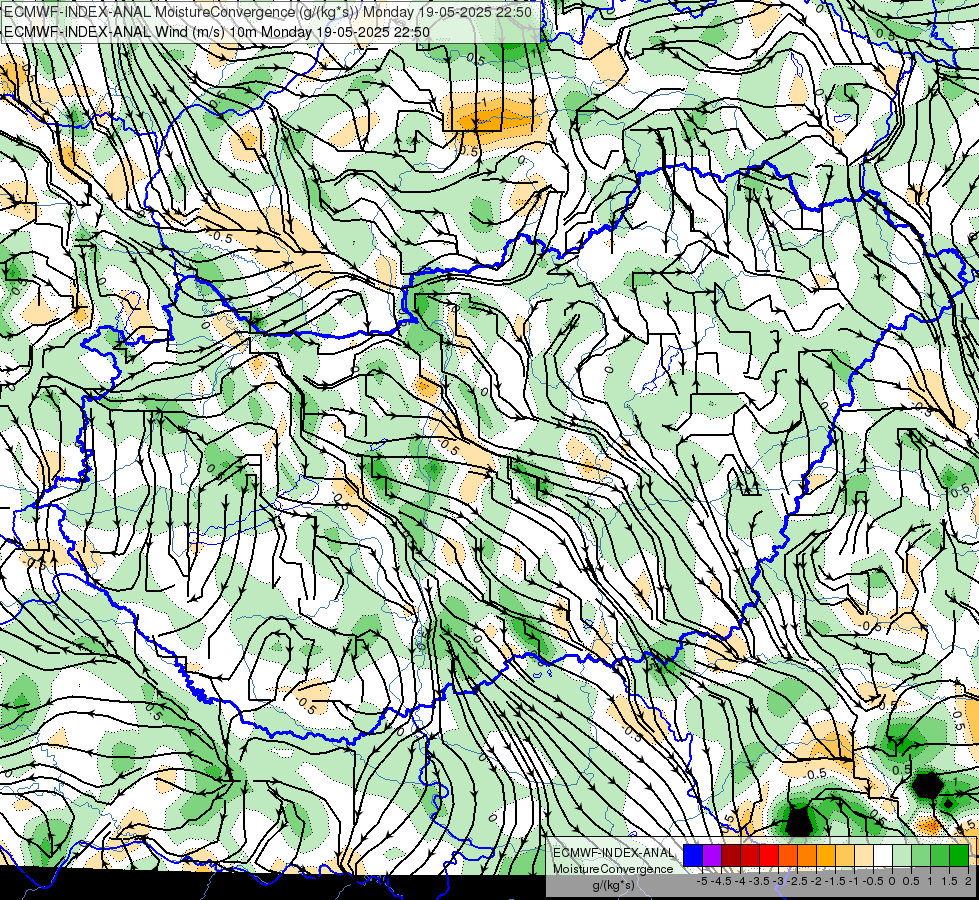Click the -1.5 tick label on the legend
979x900 pixels.
coord(835,881)
